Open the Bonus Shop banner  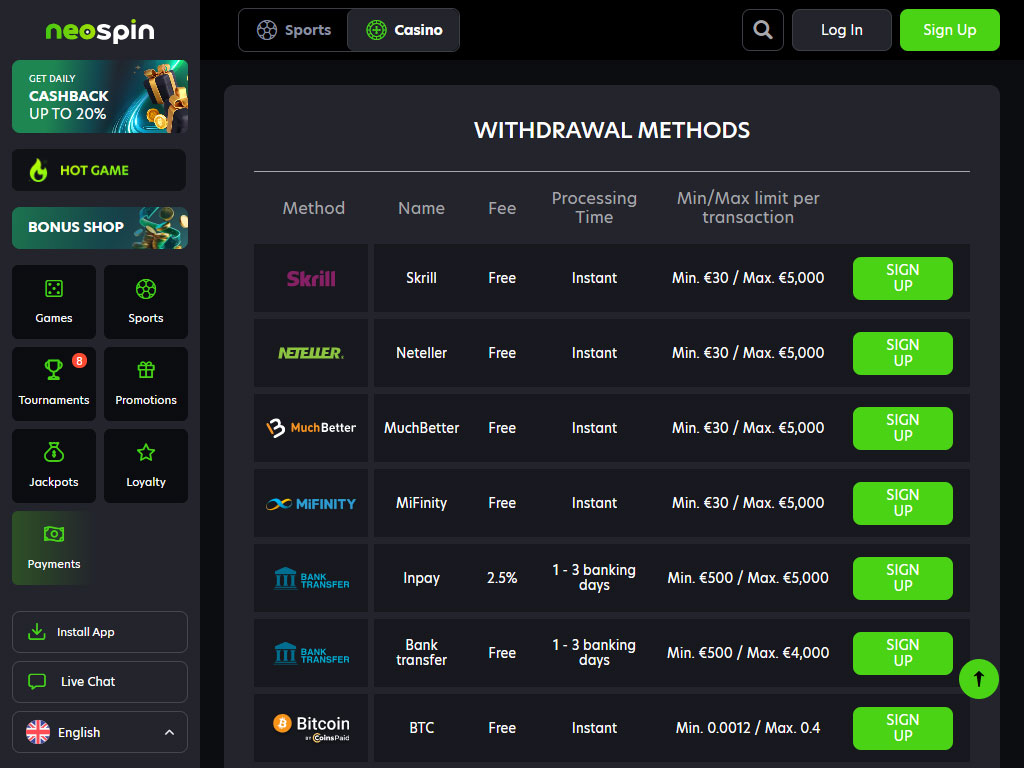pyautogui.click(x=100, y=228)
